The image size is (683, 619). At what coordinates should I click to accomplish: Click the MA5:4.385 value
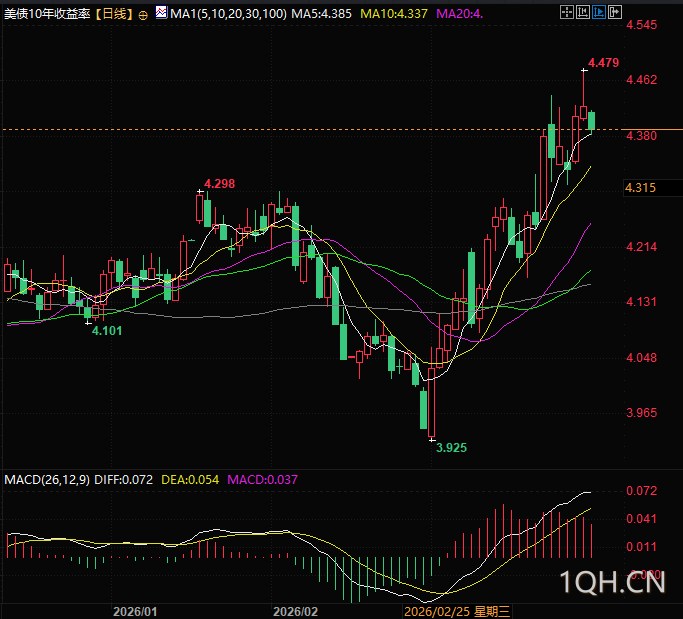(x=321, y=14)
